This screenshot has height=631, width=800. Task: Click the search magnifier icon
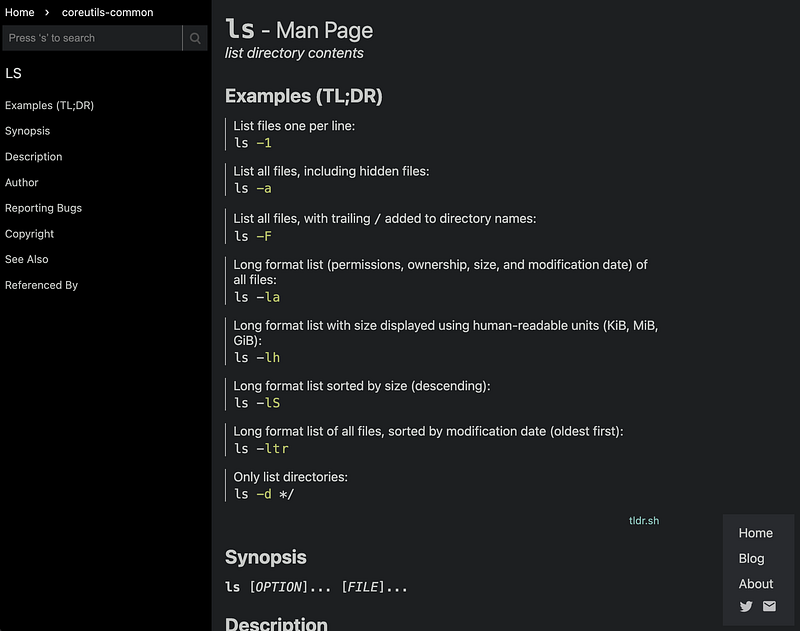195,38
